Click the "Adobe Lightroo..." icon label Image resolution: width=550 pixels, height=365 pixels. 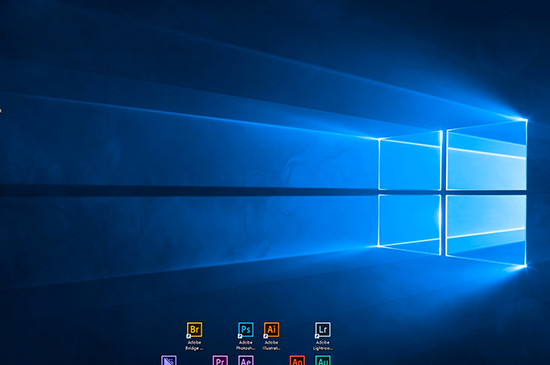[x=323, y=345]
